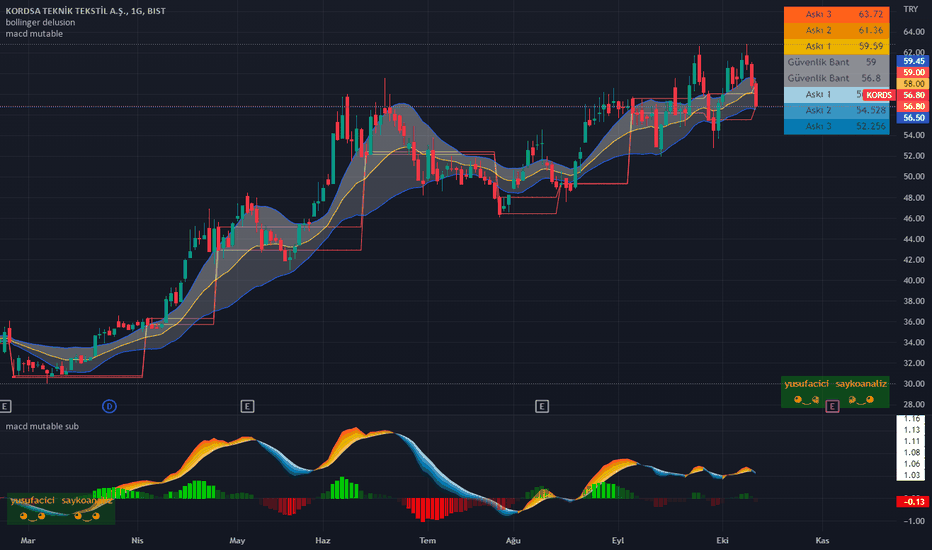This screenshot has width=932, height=550.
Task: Click the May label on the time axis
Action: tap(237, 540)
